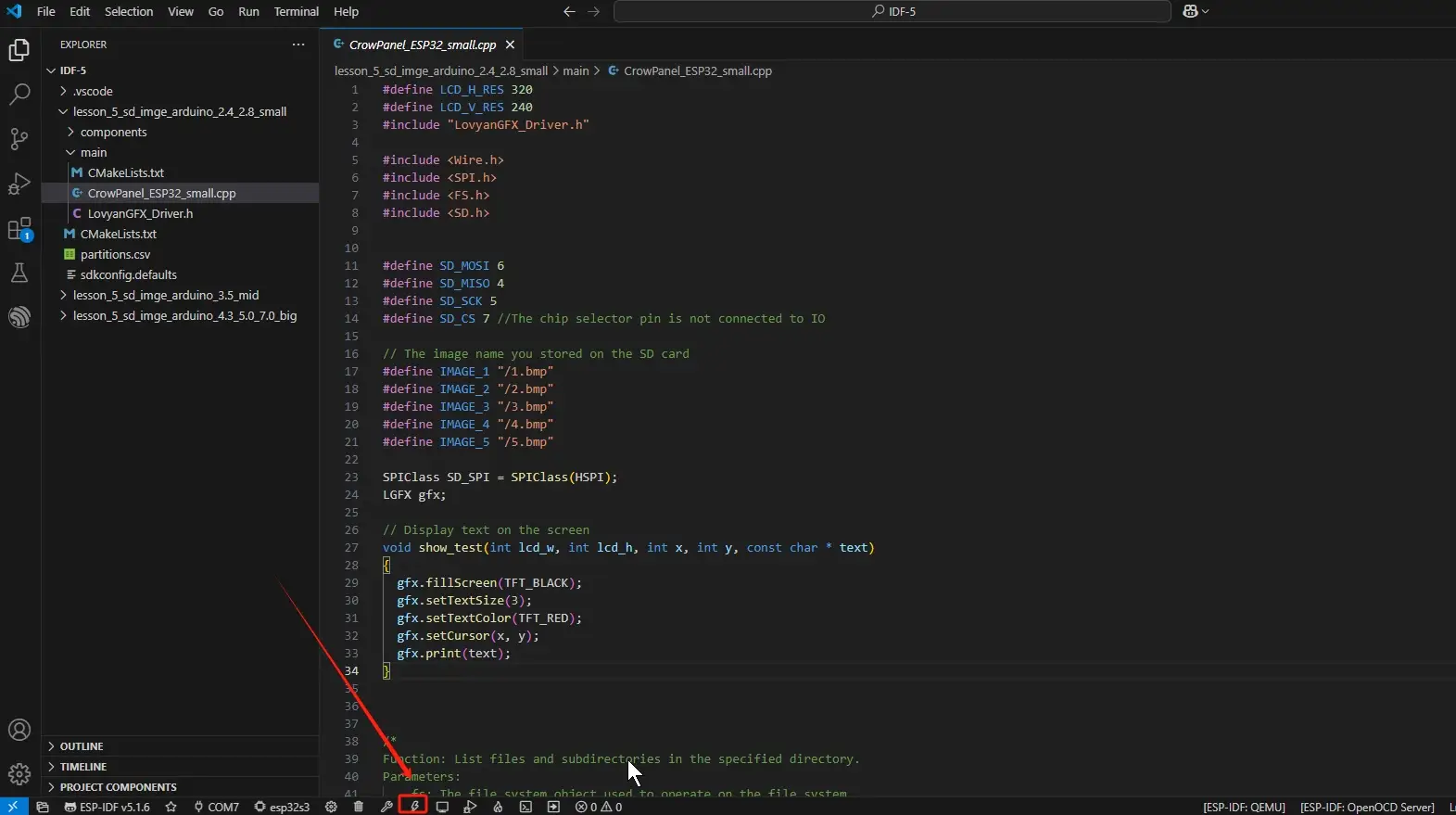This screenshot has width=1456, height=815.
Task: Expand lesson_5_sd_imge_arduino_3.5_mid folder
Action: coord(166,295)
